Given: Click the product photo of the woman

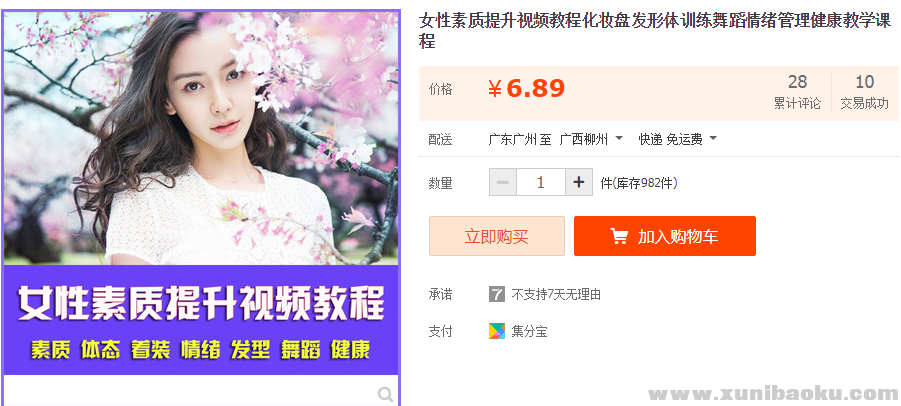Looking at the screenshot, I should pos(201,138).
